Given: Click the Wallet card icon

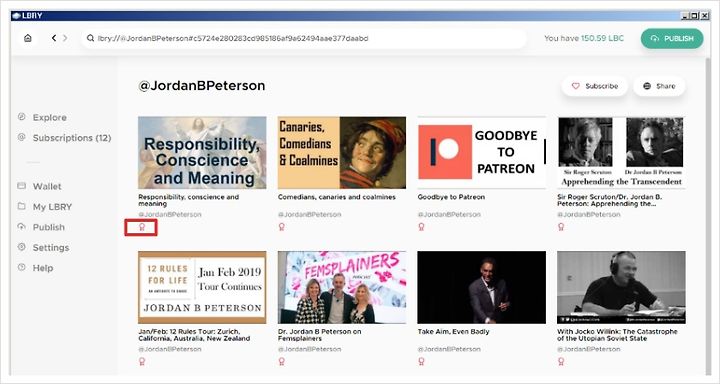Looking at the screenshot, I should [x=22, y=186].
